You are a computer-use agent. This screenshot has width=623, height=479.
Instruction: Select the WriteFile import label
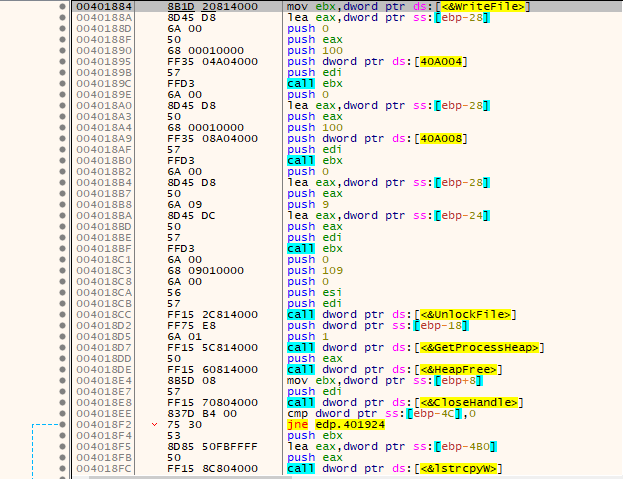point(482,7)
